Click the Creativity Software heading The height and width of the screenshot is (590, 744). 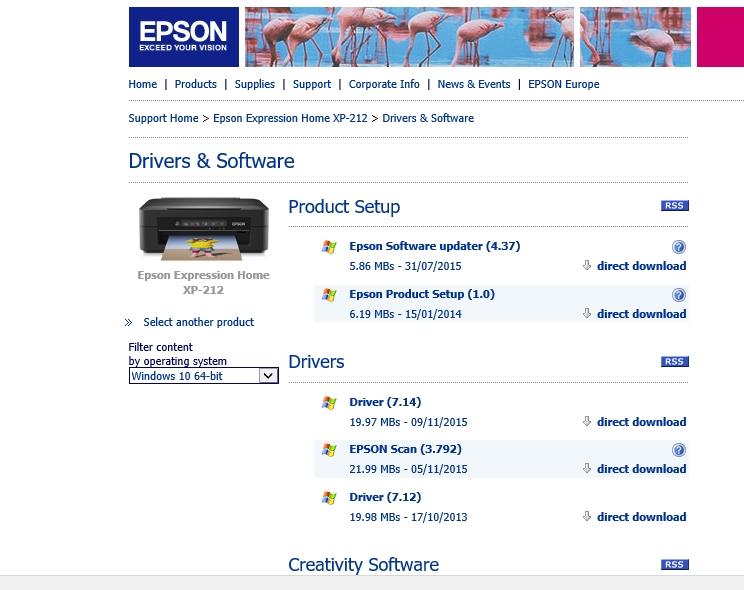363,565
